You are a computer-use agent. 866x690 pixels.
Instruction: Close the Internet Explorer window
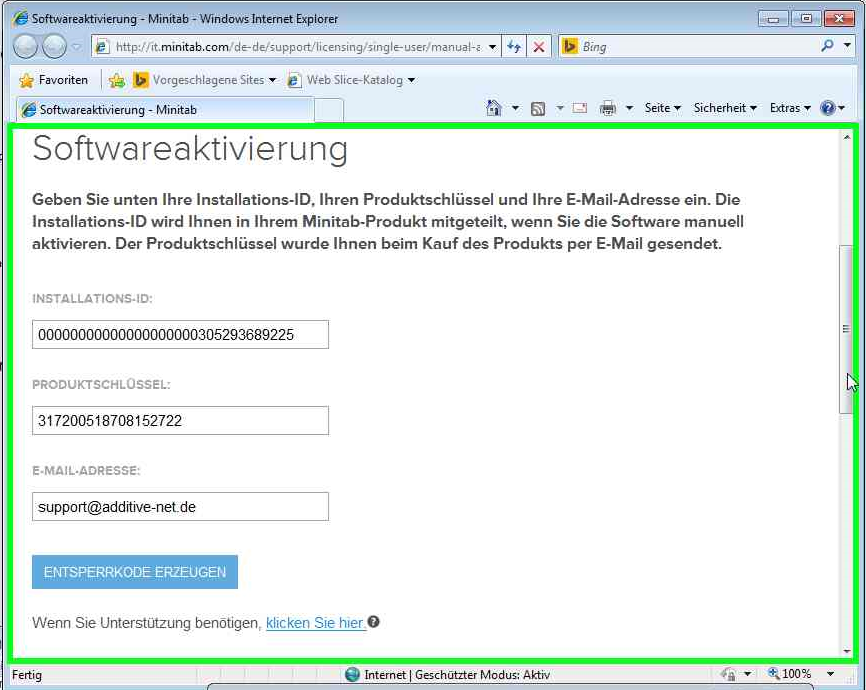pyautogui.click(x=839, y=19)
